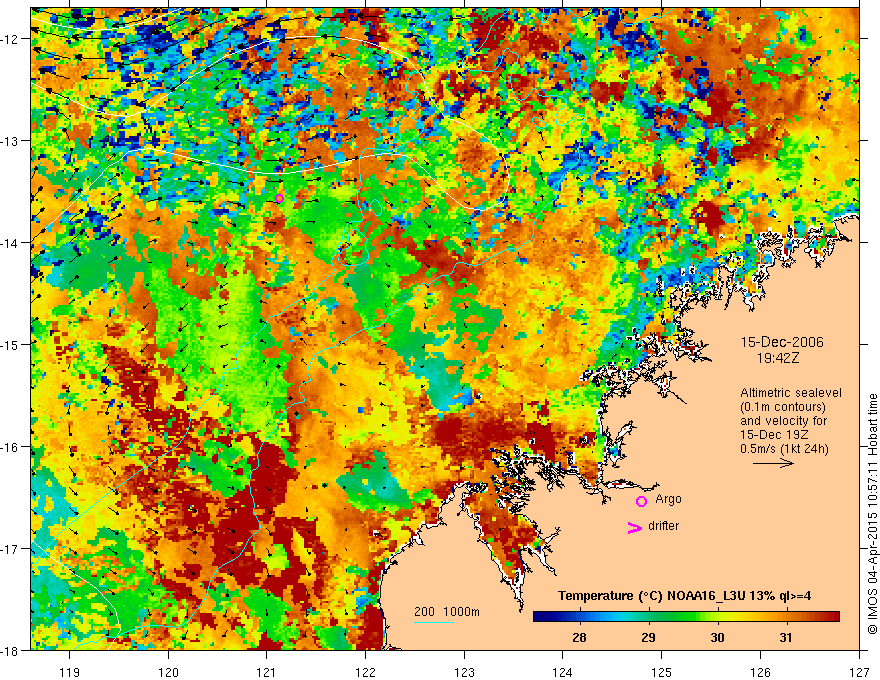
Task: Click the -12 latitude axis label
Action: pos(10,39)
